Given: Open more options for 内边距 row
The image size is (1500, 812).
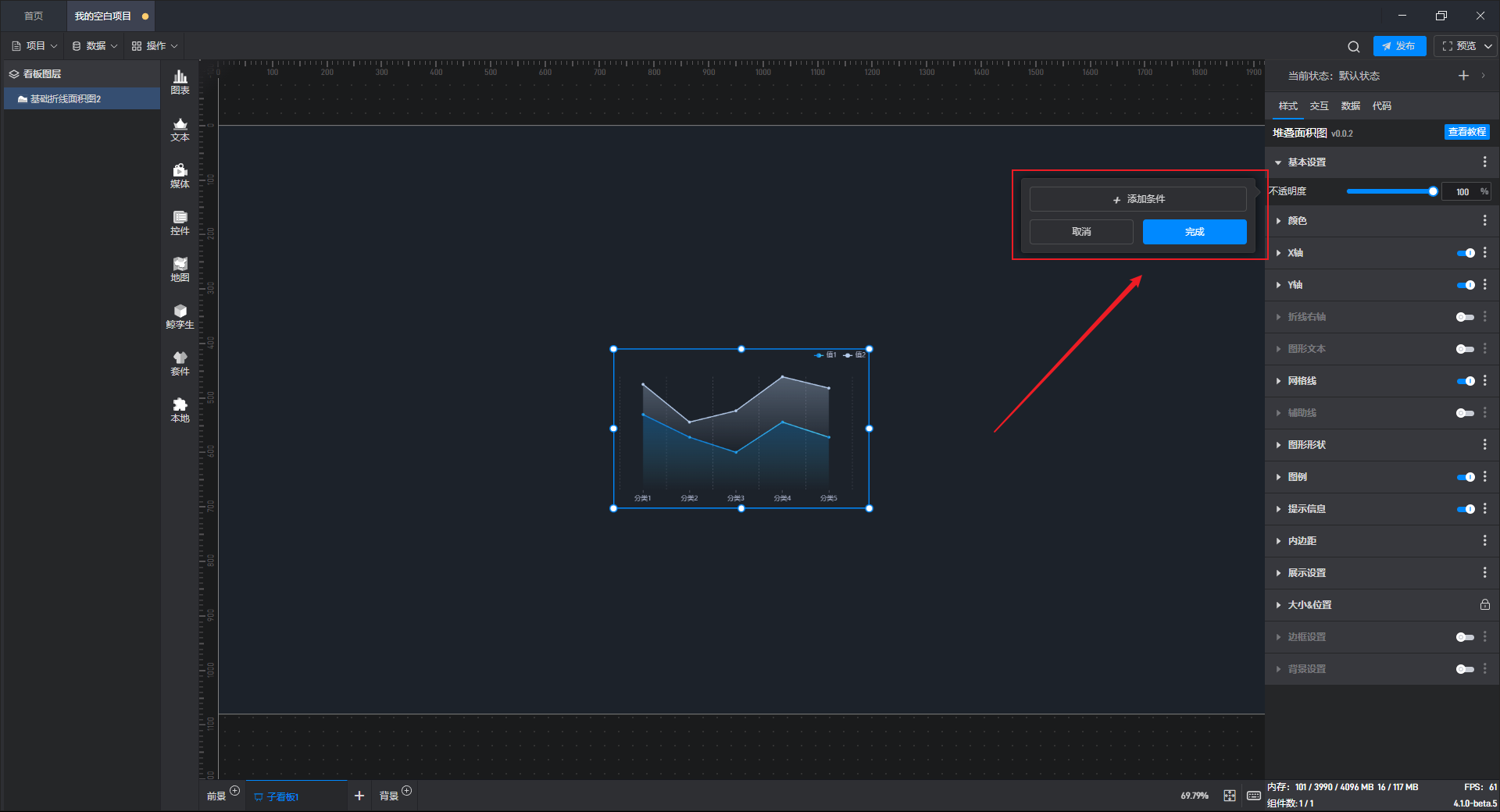Looking at the screenshot, I should (x=1484, y=540).
